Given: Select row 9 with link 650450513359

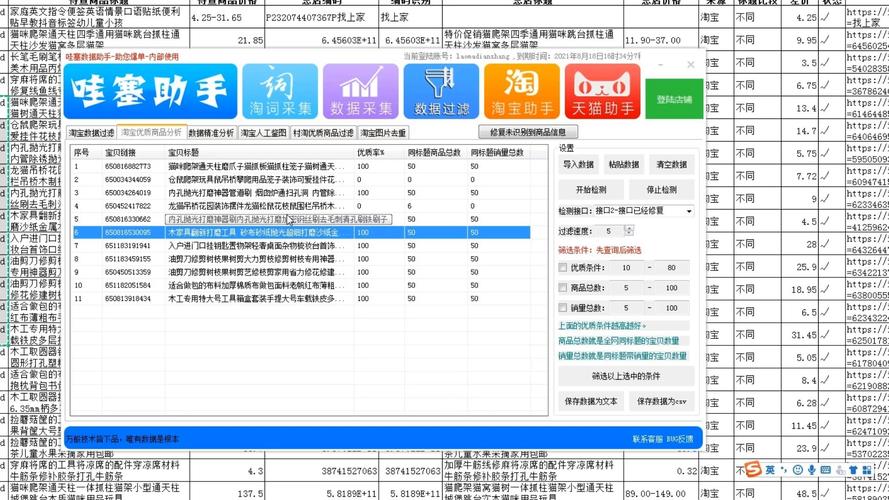Looking at the screenshot, I should (x=302, y=272).
